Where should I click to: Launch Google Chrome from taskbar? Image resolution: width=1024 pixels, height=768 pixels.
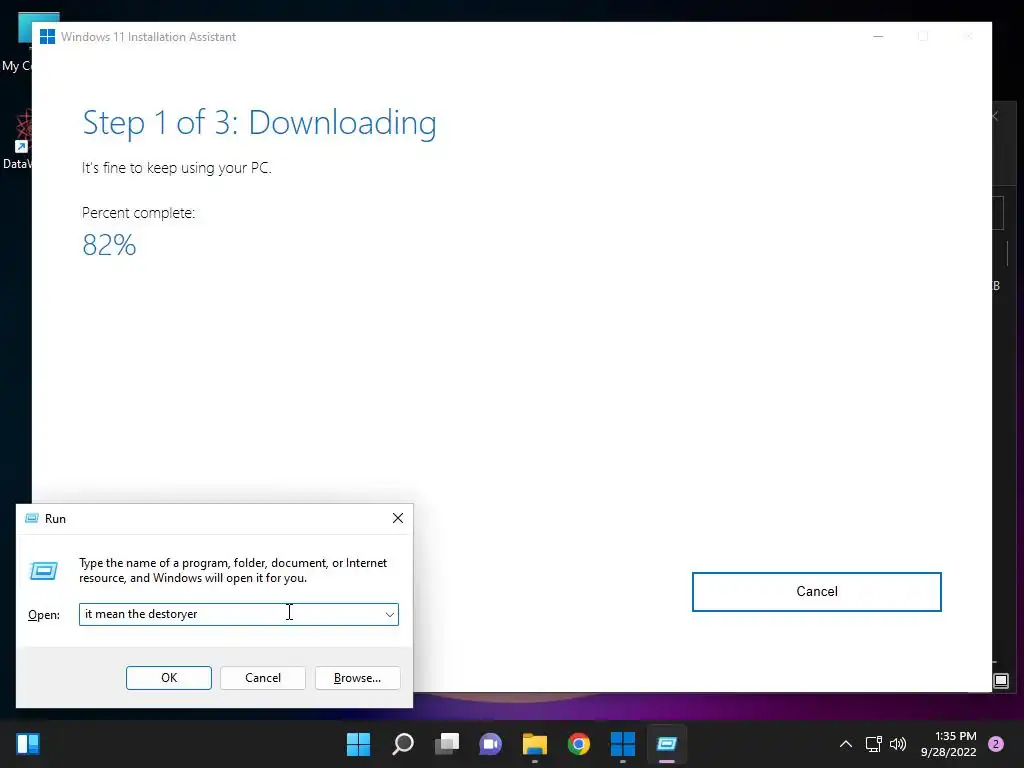[579, 744]
